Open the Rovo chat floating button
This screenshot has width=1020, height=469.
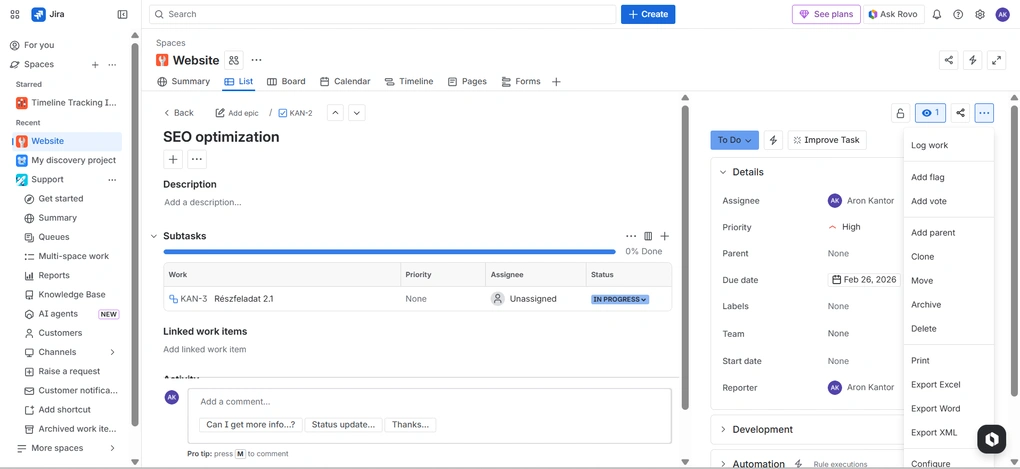click(991, 440)
